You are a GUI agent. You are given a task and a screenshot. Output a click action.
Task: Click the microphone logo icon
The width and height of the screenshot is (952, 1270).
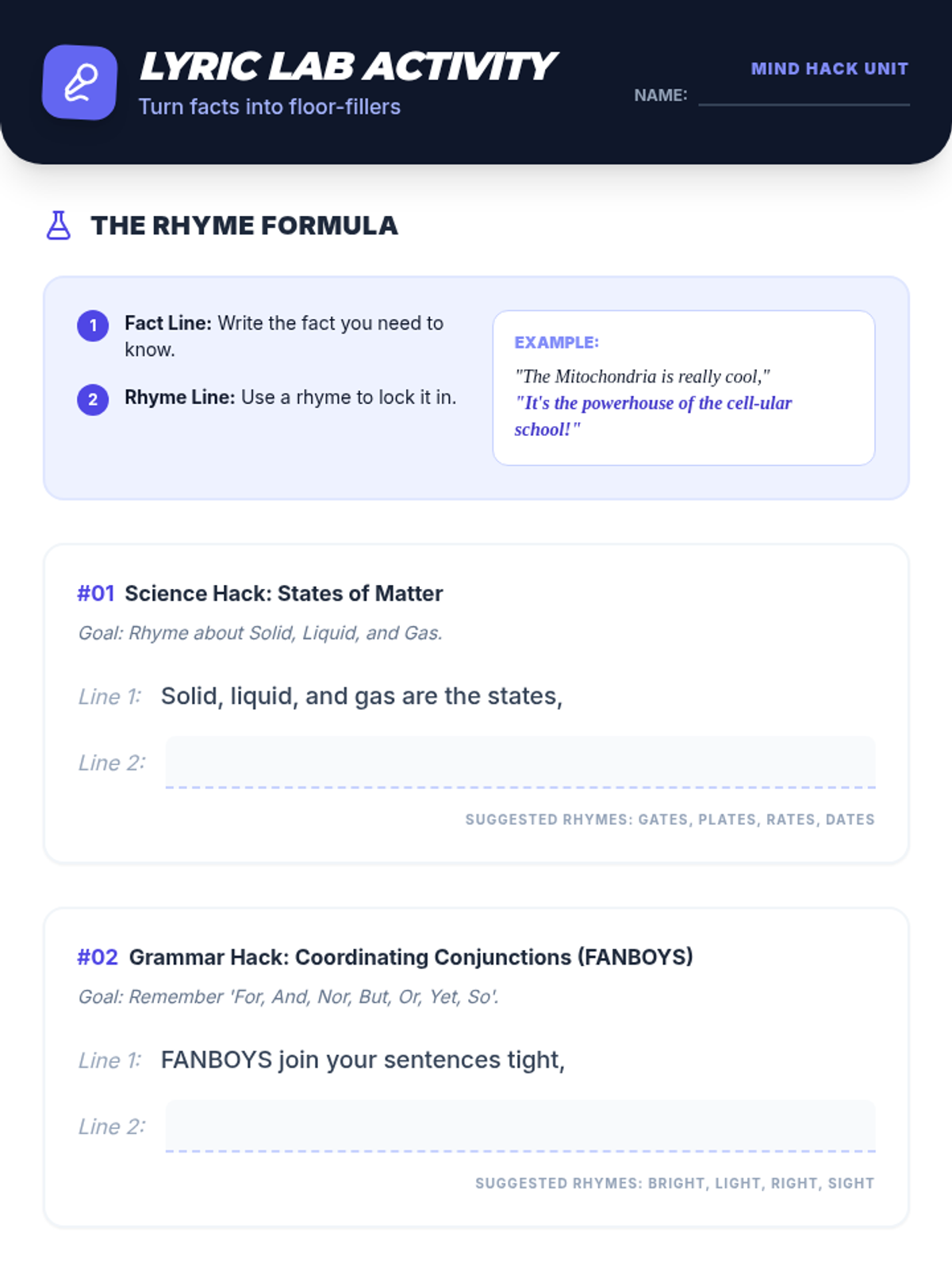tap(79, 83)
